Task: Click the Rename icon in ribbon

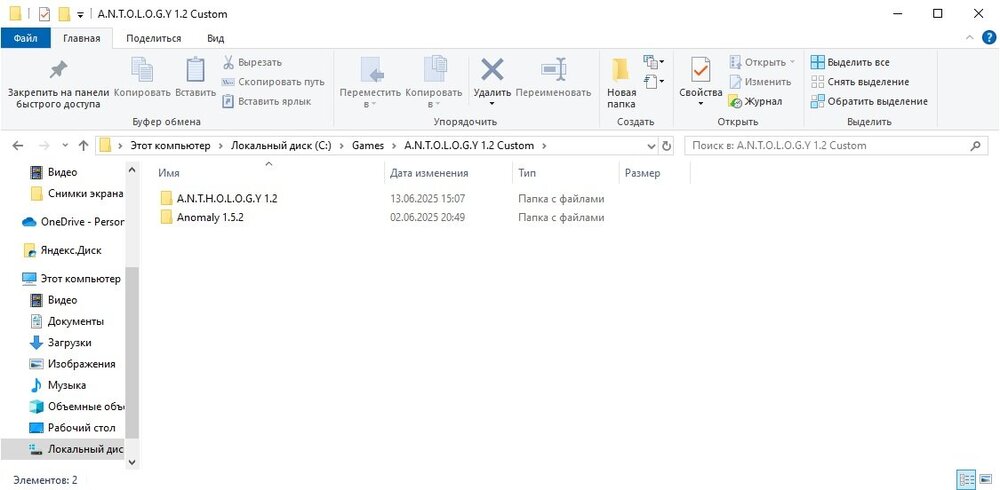Action: click(553, 70)
